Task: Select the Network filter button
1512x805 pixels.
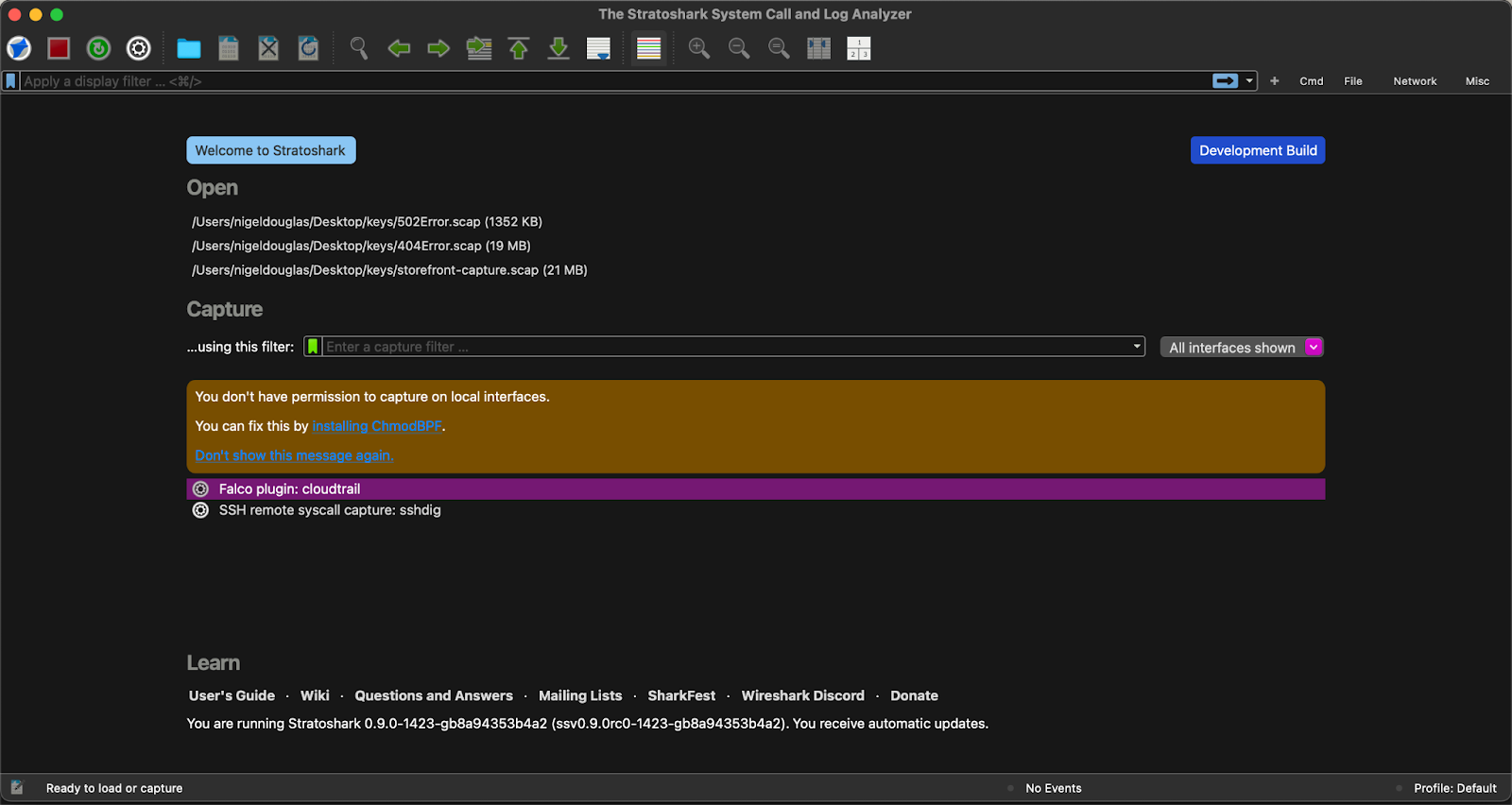Action: pyautogui.click(x=1415, y=81)
